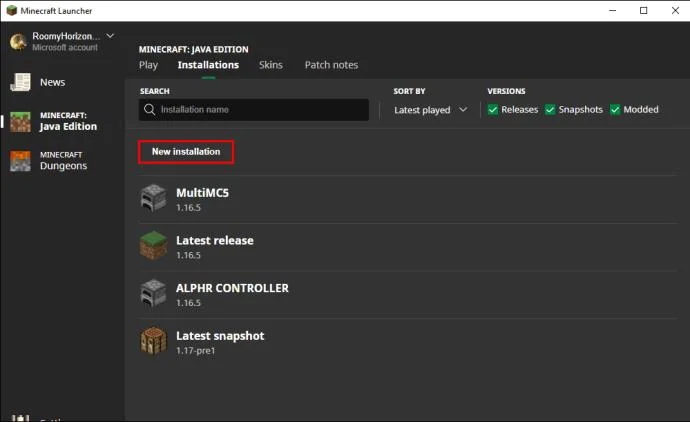Select the Latest snapshot installation
This screenshot has width=690, height=422.
point(408,341)
